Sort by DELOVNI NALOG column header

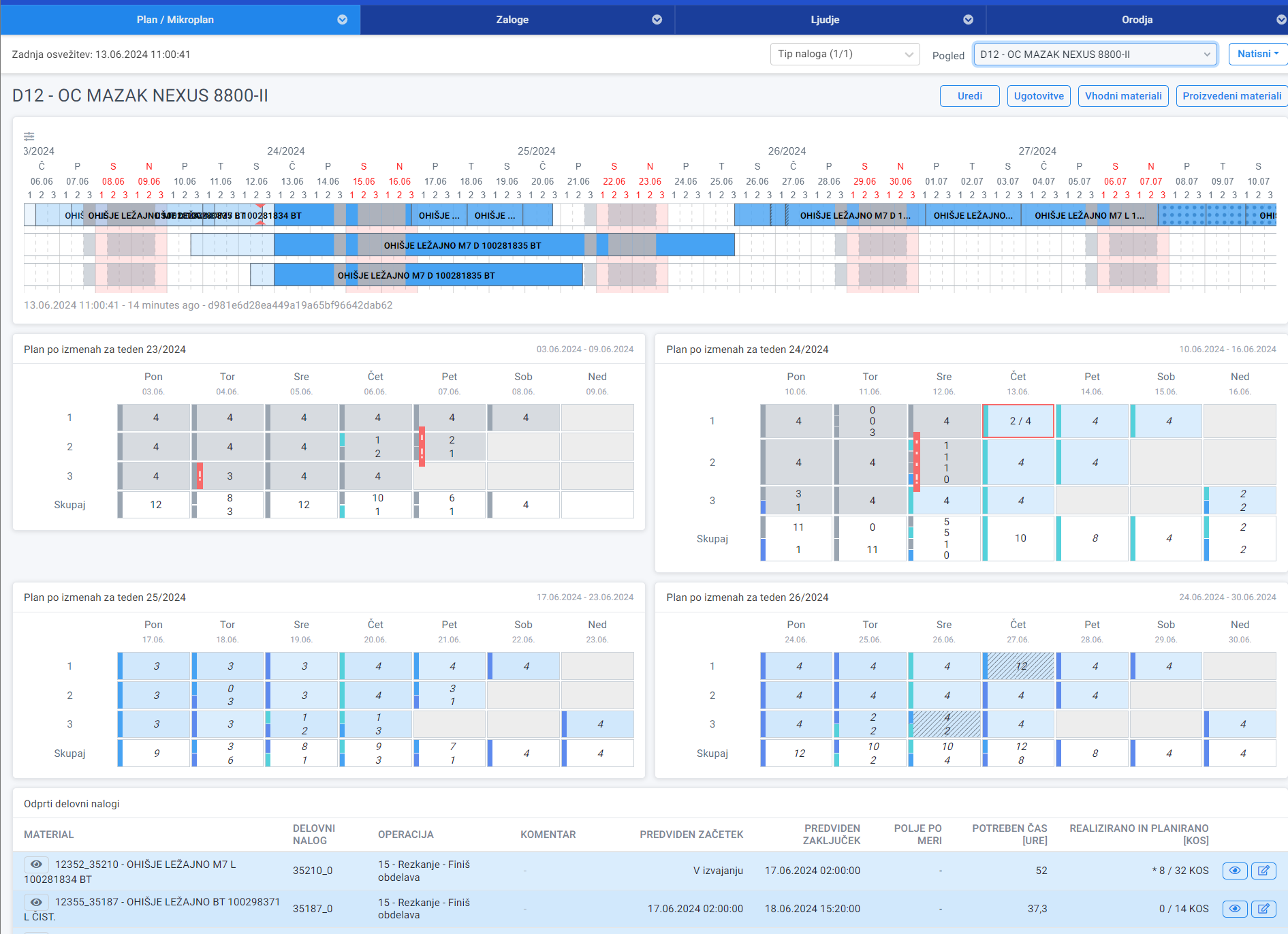click(314, 835)
